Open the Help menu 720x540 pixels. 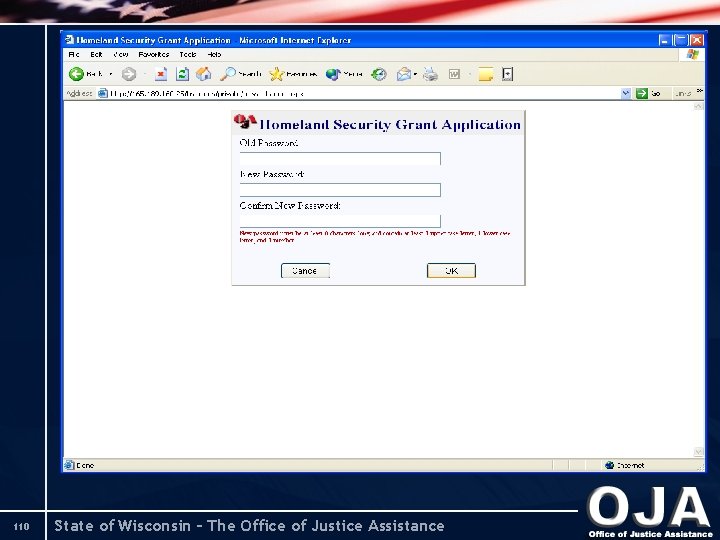pyautogui.click(x=214, y=55)
